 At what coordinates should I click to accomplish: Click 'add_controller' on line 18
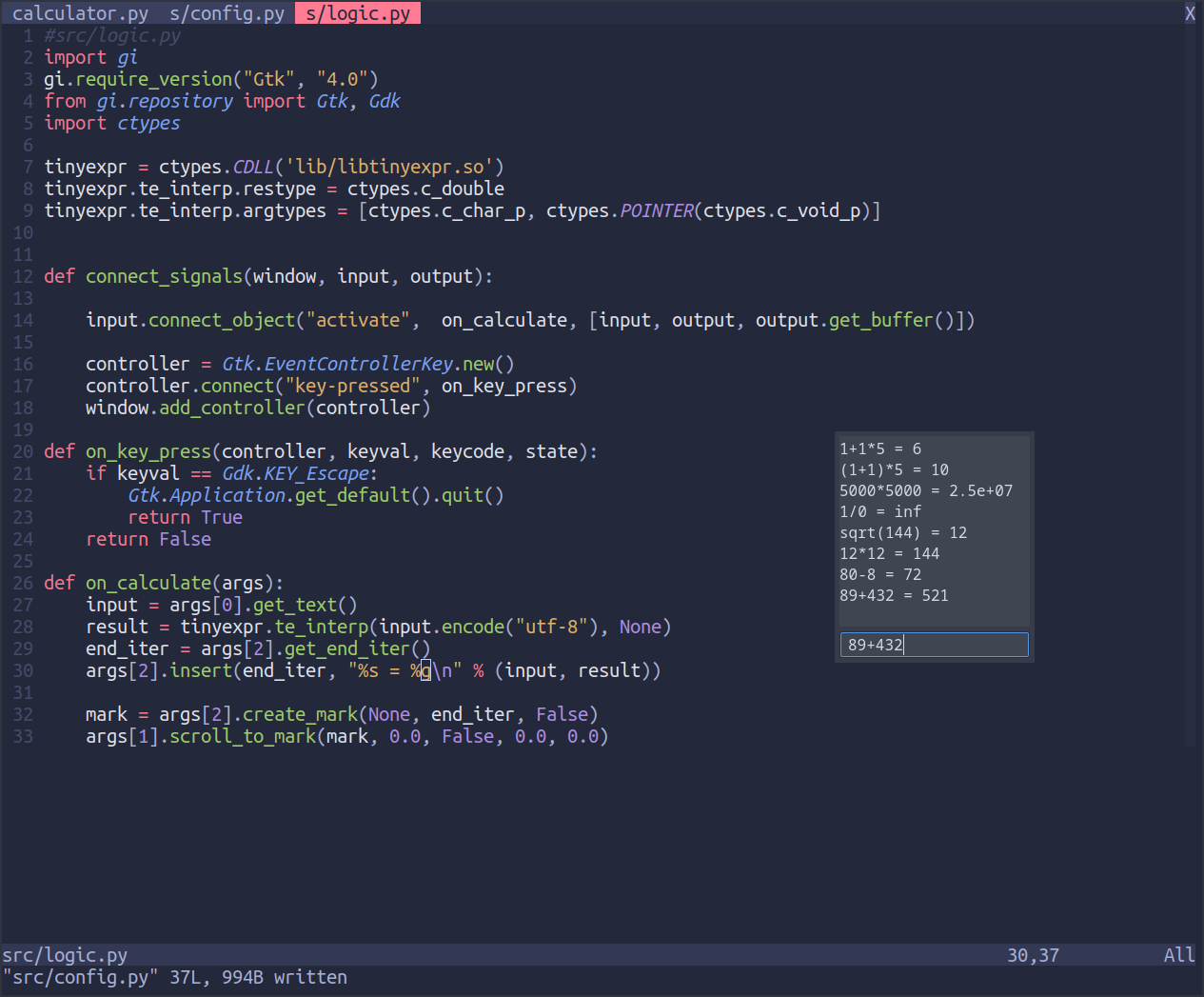coord(232,408)
